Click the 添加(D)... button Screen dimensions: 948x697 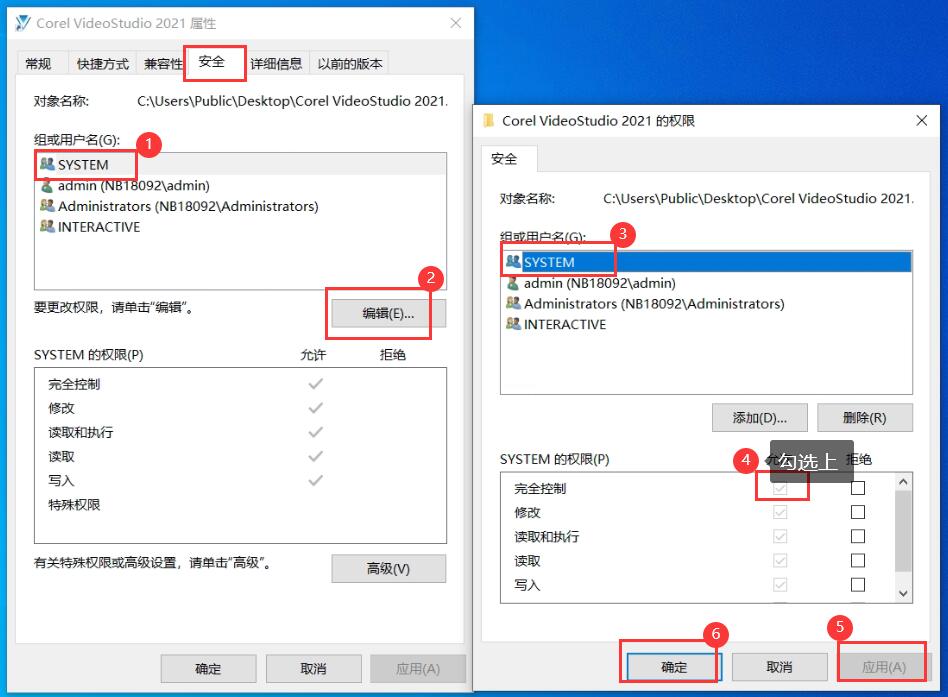coord(759,418)
